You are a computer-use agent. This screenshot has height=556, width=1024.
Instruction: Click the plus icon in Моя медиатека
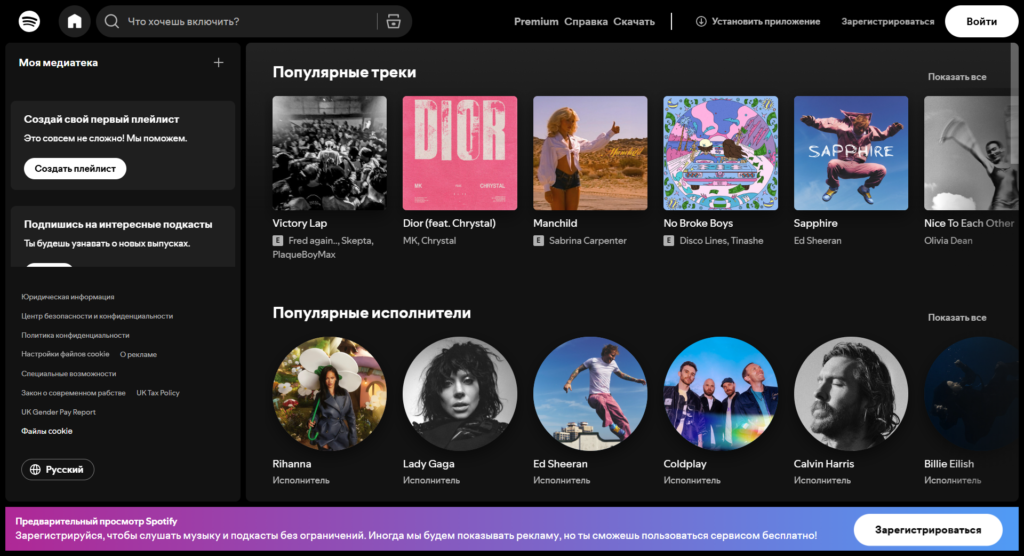coord(218,63)
